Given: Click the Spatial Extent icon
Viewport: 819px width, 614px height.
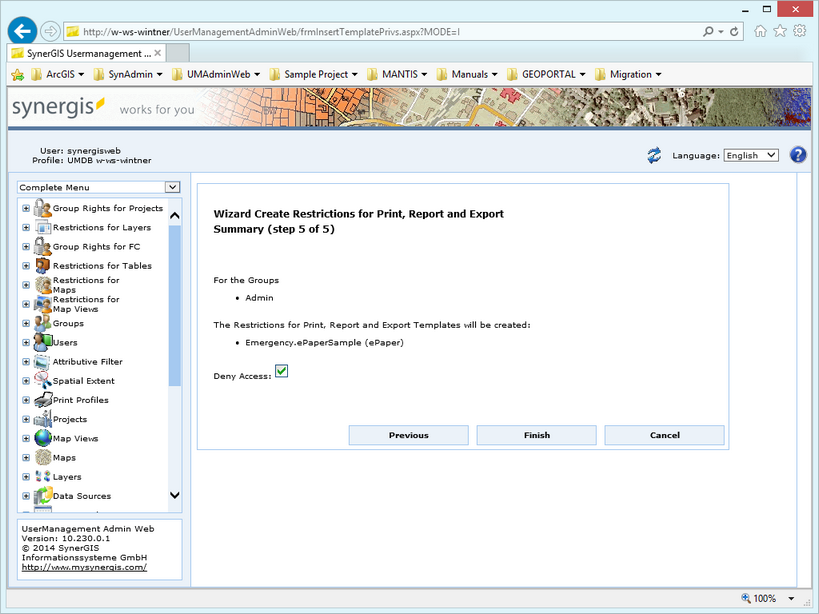Looking at the screenshot, I should pyautogui.click(x=41, y=380).
